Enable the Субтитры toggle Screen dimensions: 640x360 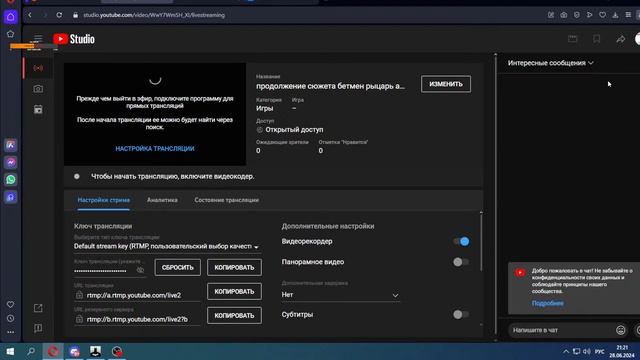[x=461, y=315]
